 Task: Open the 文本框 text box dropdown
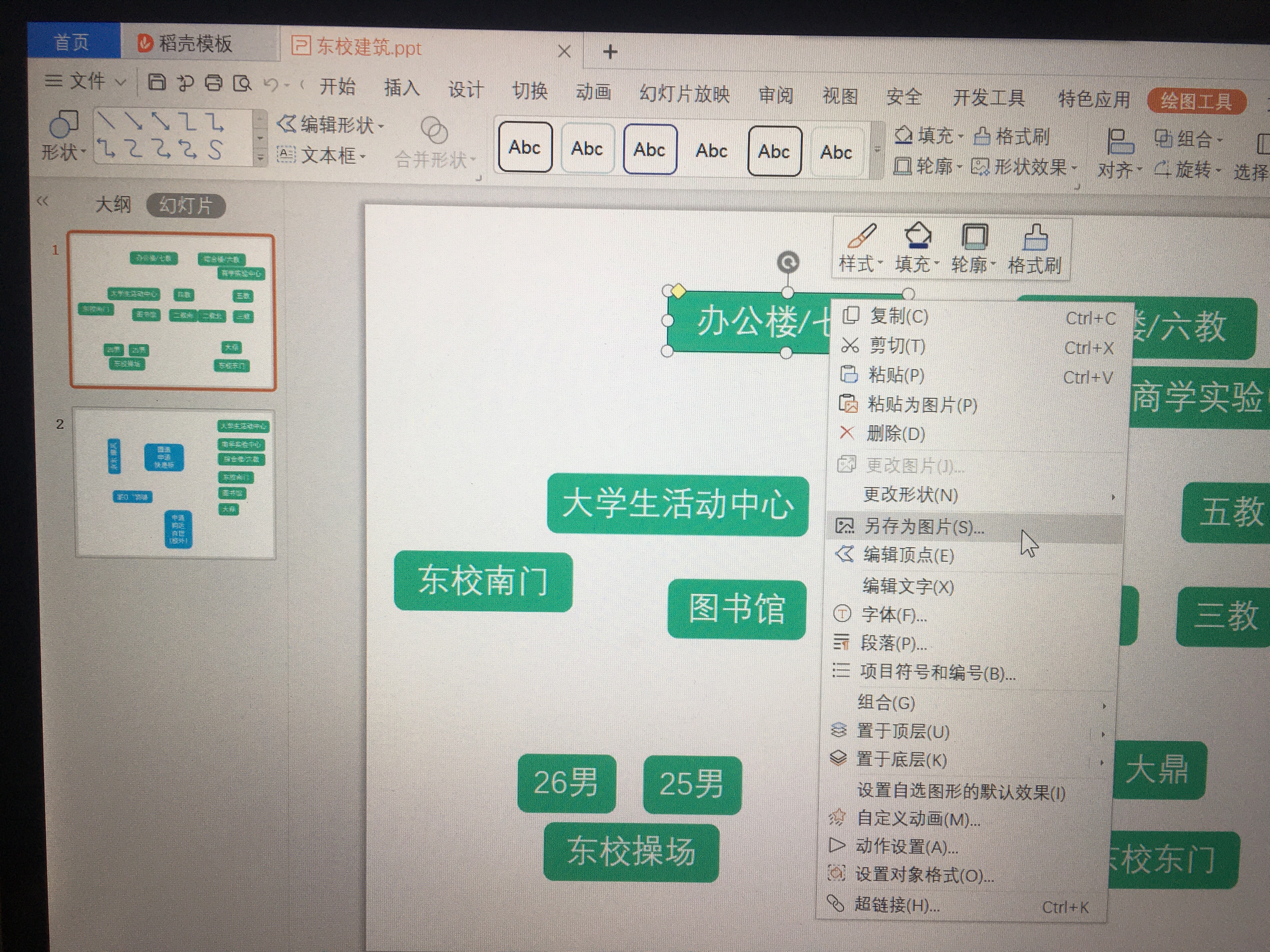pos(322,155)
